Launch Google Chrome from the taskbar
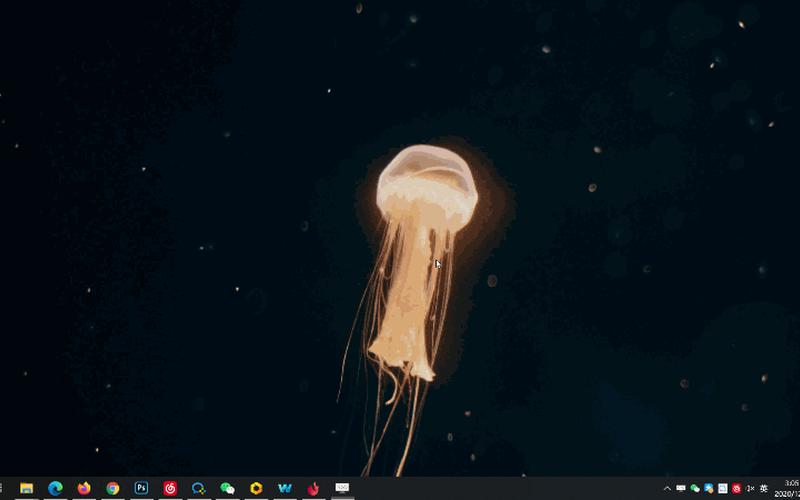Viewport: 800px width, 500px height. [x=113, y=488]
